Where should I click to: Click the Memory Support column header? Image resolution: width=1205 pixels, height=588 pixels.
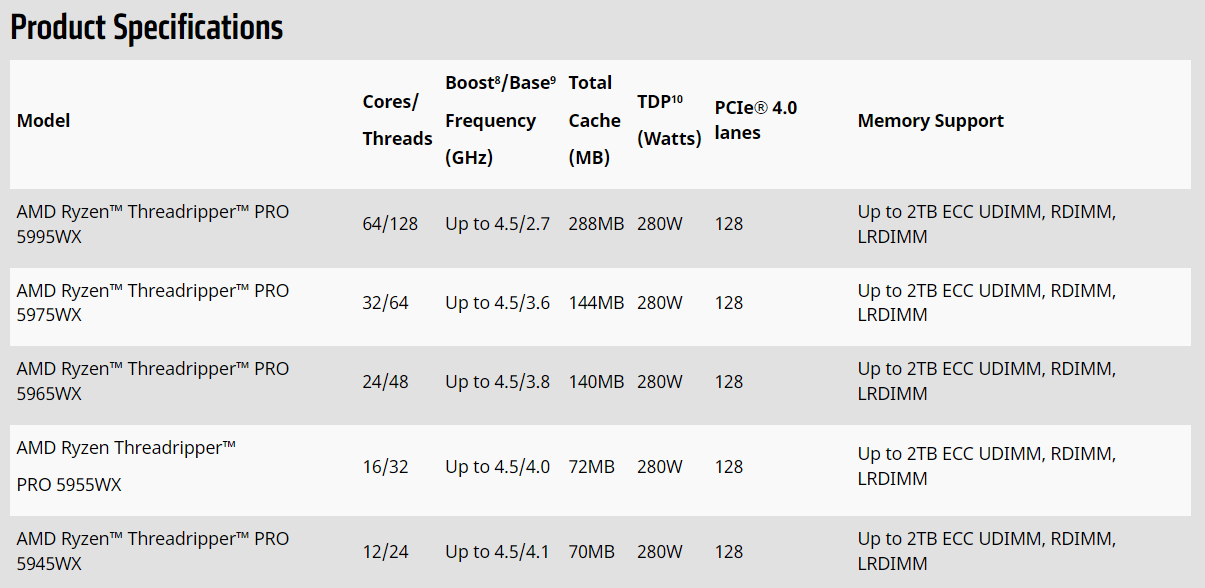coord(930,121)
